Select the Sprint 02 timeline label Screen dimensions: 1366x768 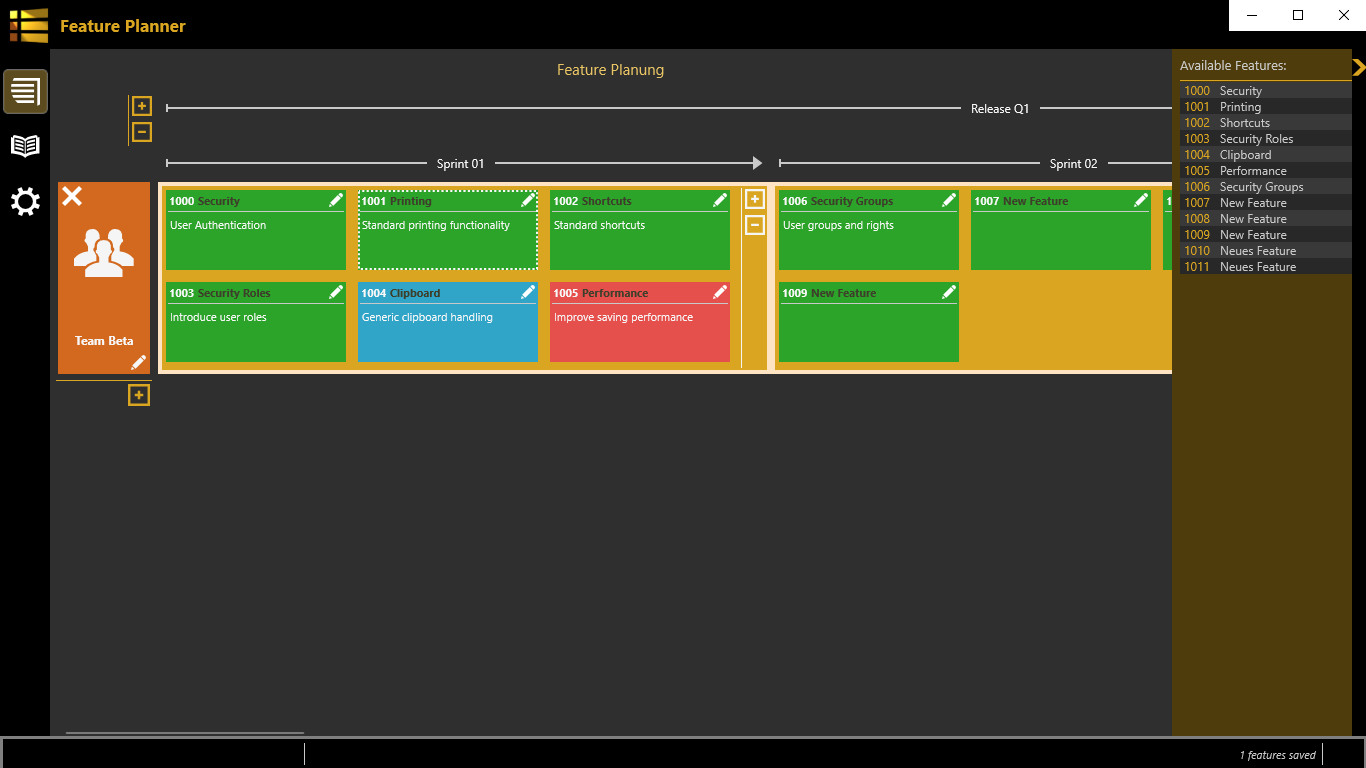tap(1074, 163)
